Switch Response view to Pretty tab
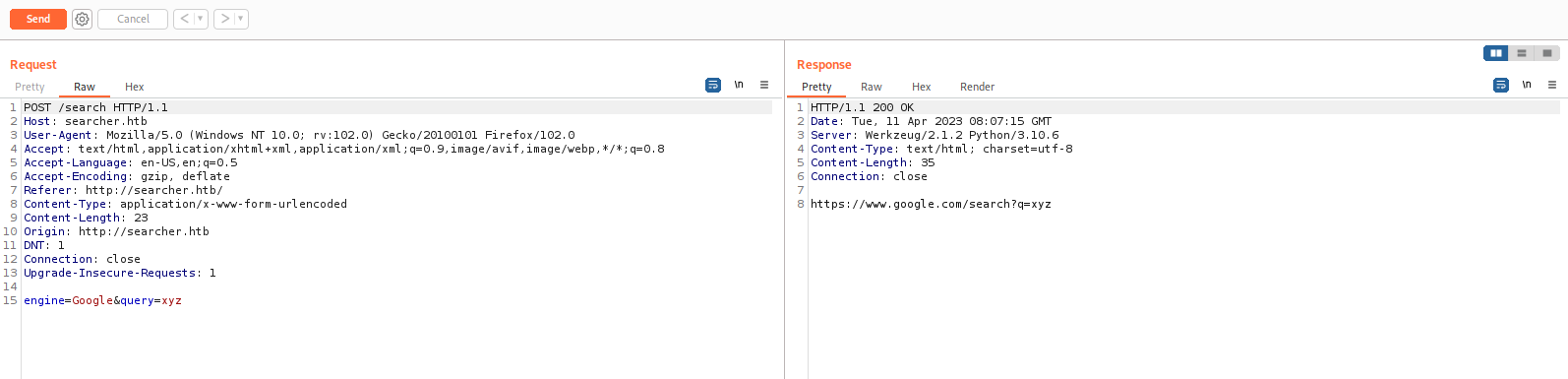This screenshot has width=1568, height=379. point(816,87)
